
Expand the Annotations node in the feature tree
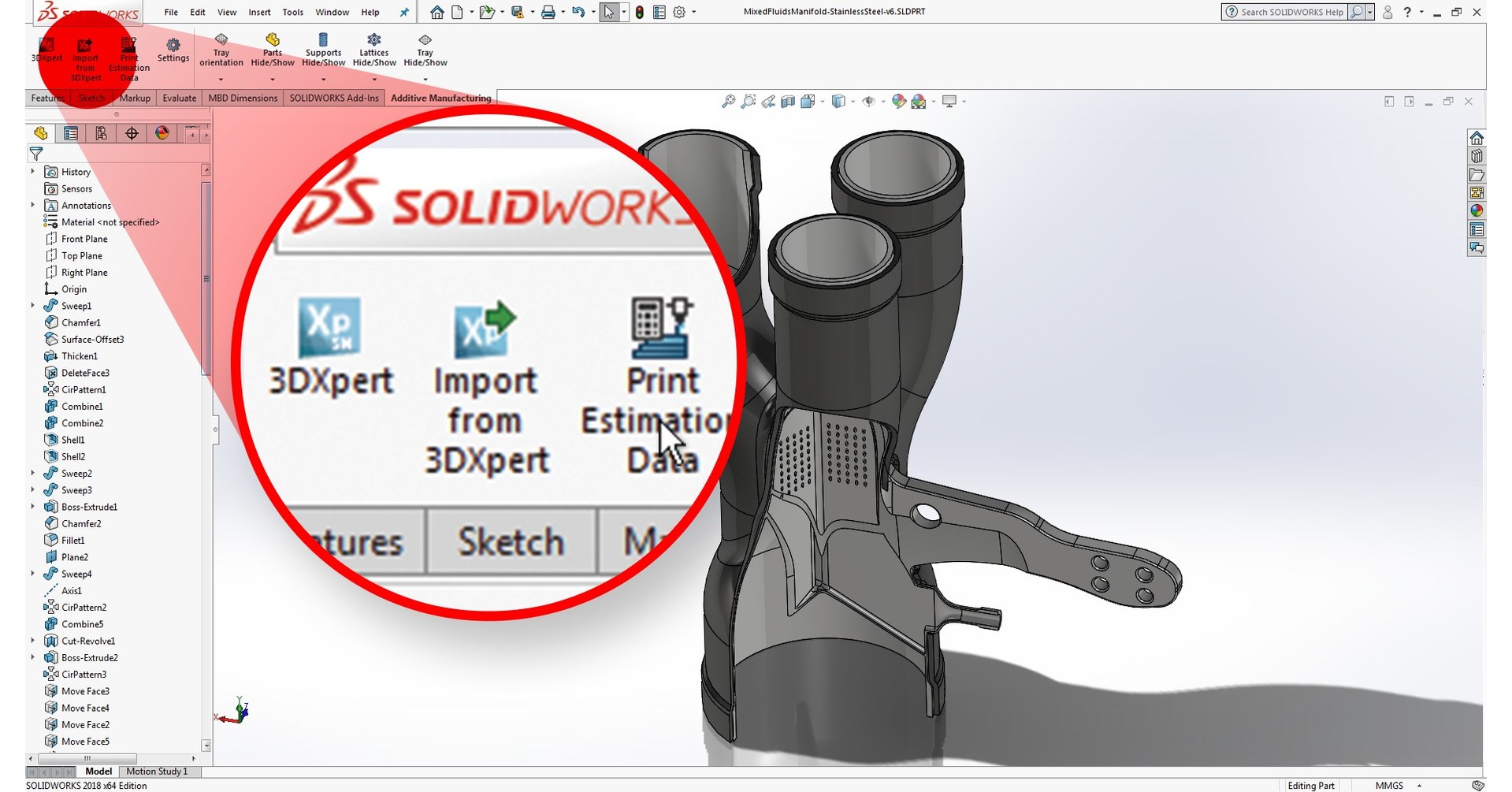click(x=32, y=205)
